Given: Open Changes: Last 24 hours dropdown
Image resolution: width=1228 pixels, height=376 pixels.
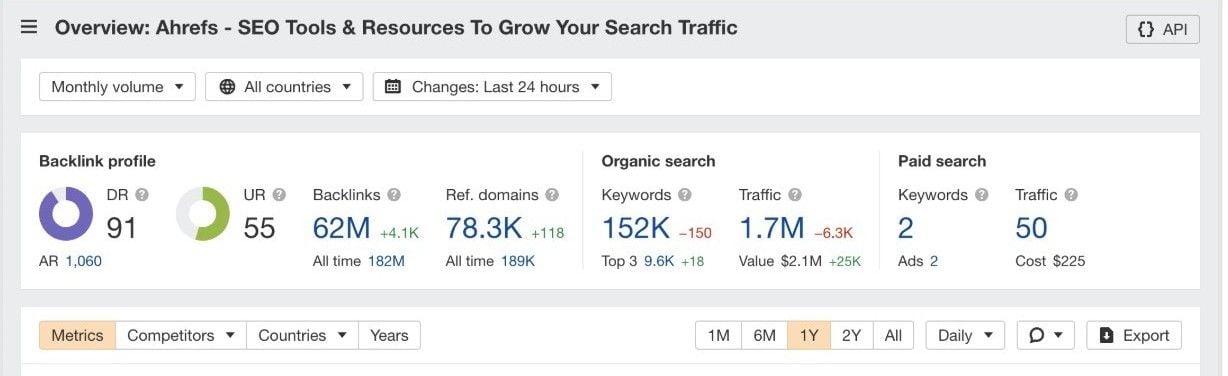Looking at the screenshot, I should pos(492,87).
